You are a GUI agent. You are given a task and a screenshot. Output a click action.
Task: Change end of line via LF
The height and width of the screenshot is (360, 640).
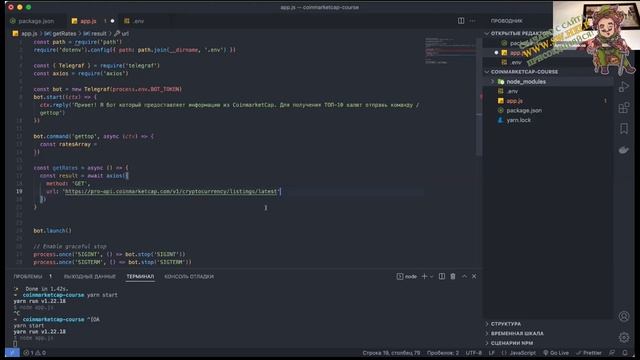(491, 353)
